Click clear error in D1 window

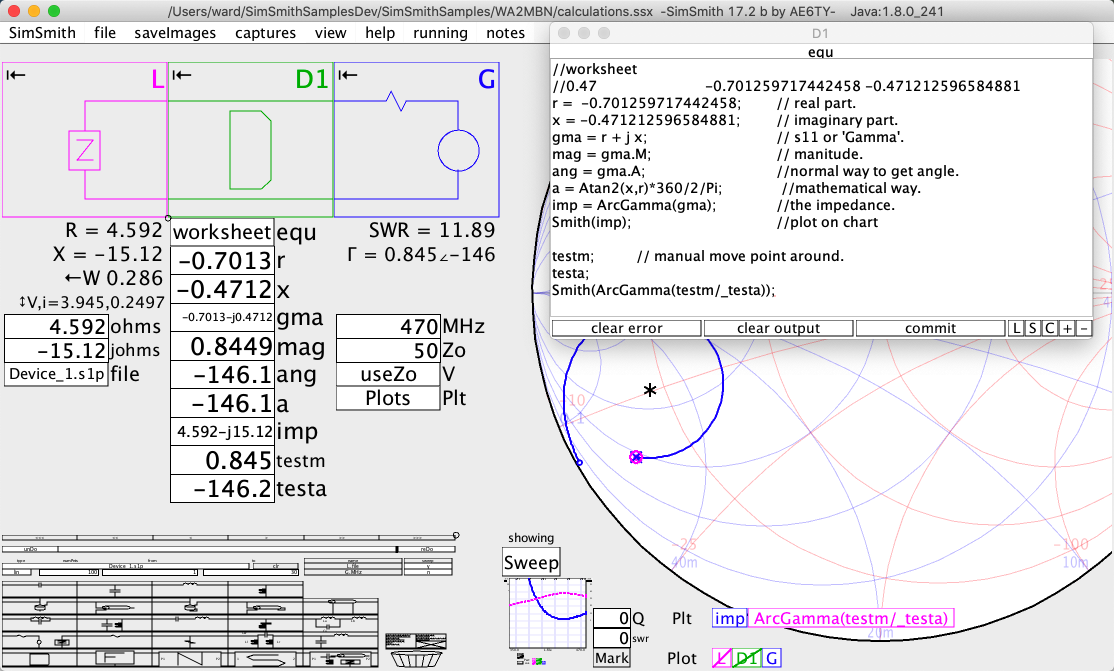tap(627, 328)
